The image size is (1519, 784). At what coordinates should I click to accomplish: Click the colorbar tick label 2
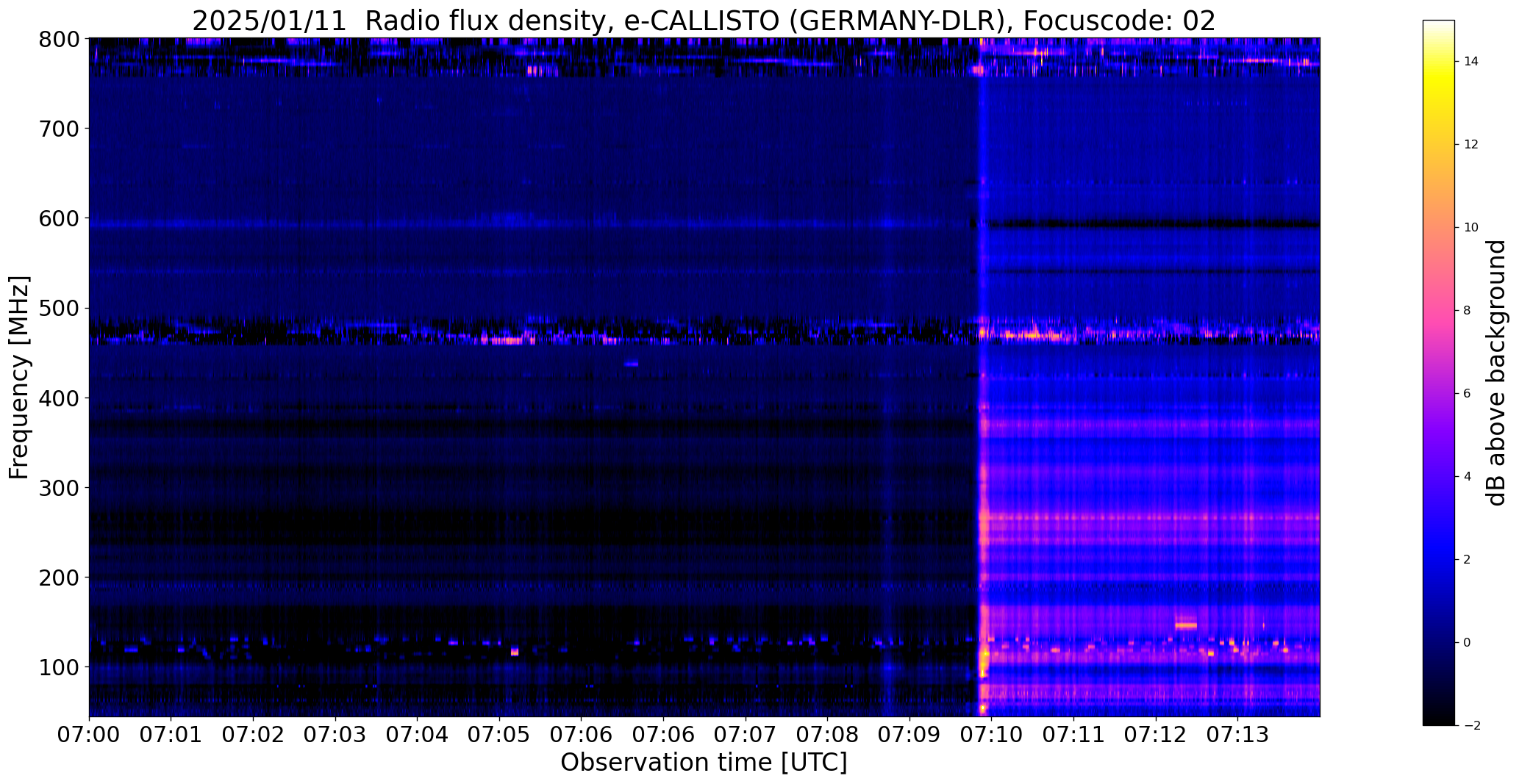1468,560
